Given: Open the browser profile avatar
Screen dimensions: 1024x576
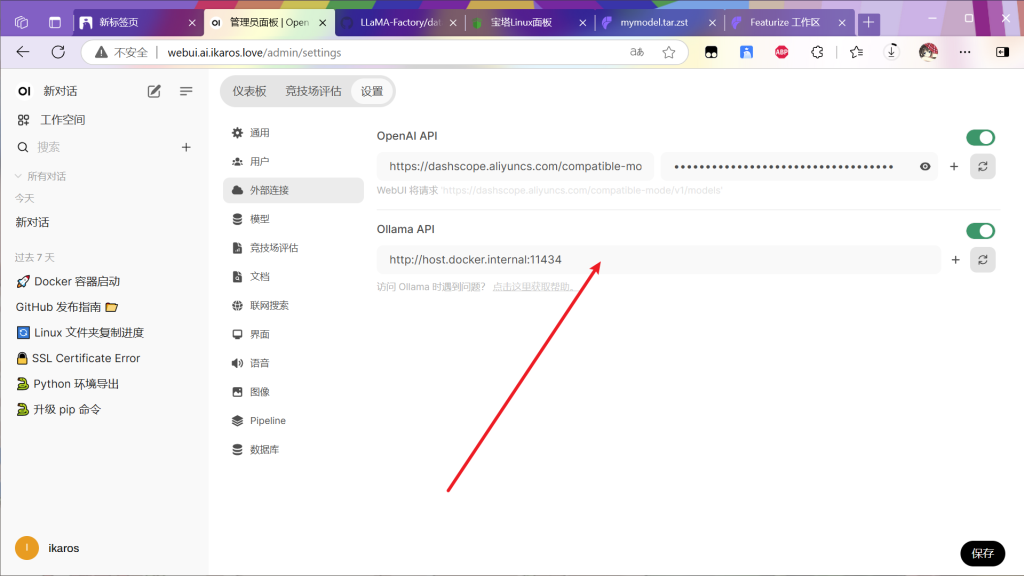Looking at the screenshot, I should tap(928, 52).
